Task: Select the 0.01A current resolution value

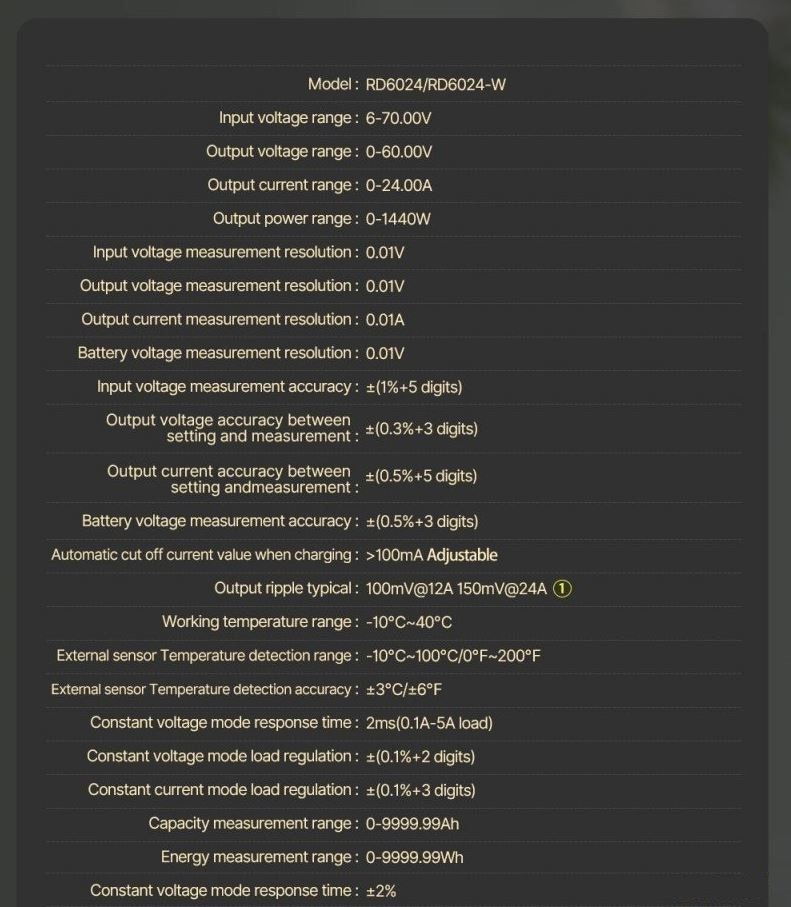Action: point(385,320)
